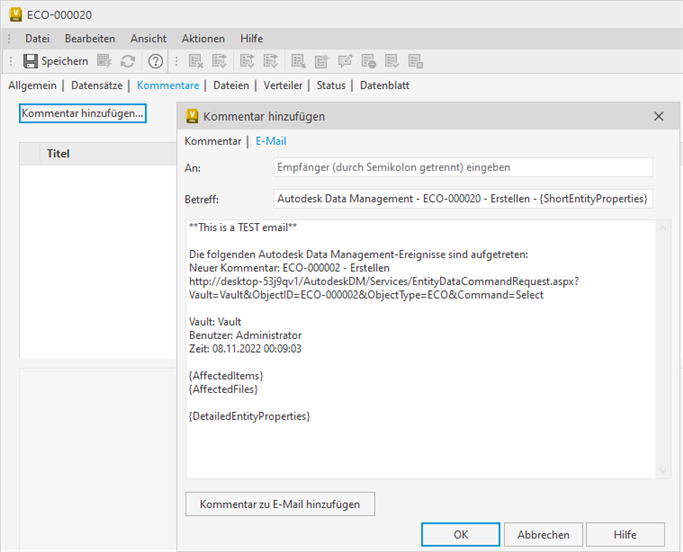The image size is (683, 552).
Task: Click the Betreff subject input field
Action: [x=463, y=199]
